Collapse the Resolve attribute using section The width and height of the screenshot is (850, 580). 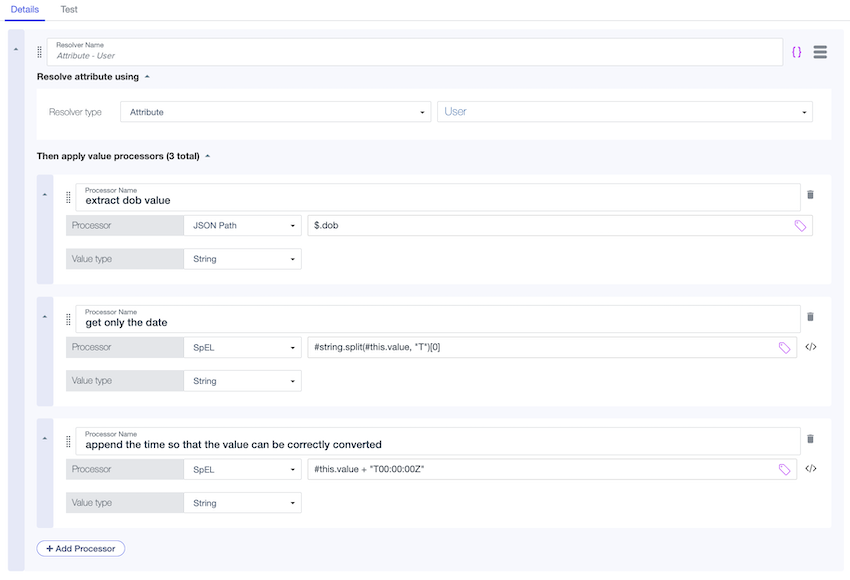click(x=147, y=77)
